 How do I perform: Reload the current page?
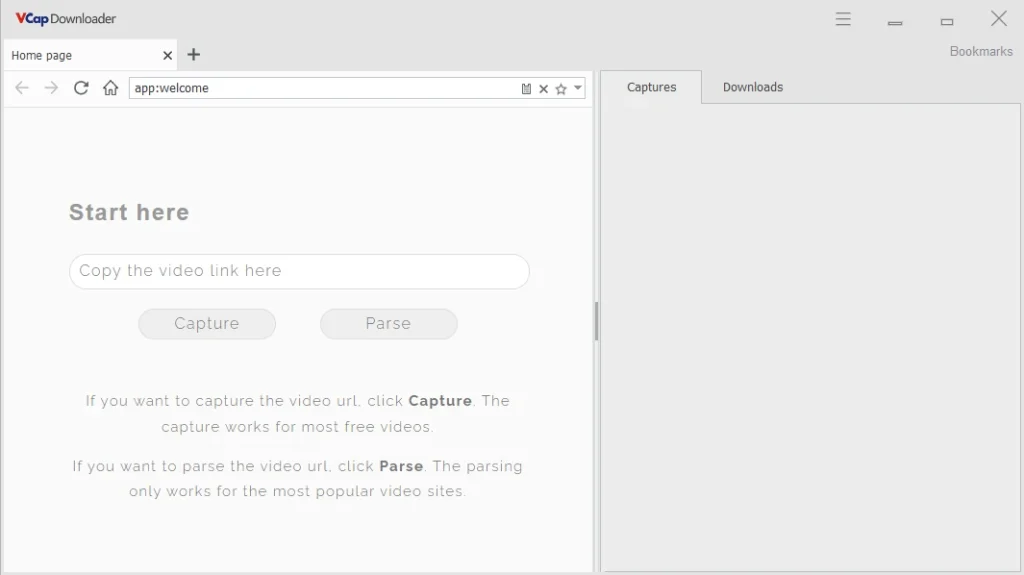pos(81,88)
